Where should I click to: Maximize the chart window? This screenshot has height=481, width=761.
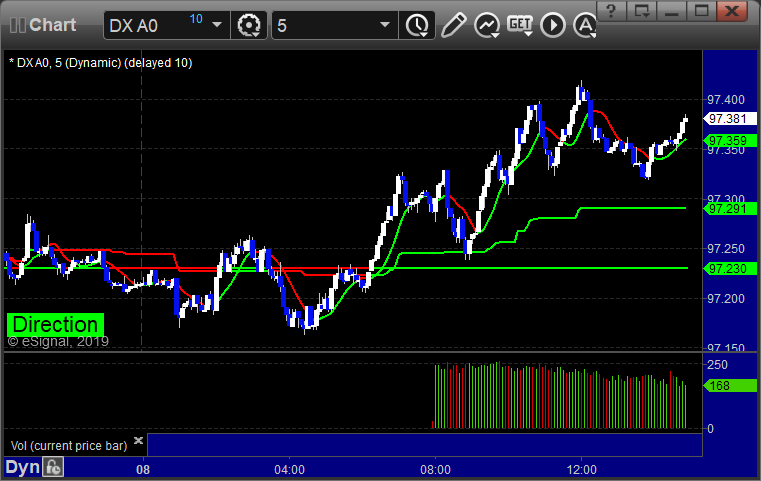[x=701, y=11]
